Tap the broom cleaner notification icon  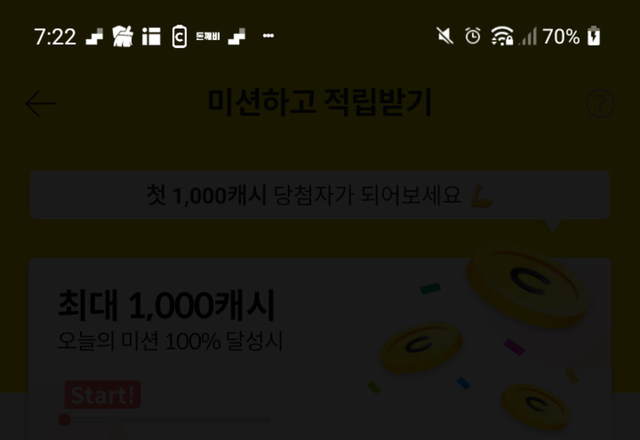click(122, 36)
